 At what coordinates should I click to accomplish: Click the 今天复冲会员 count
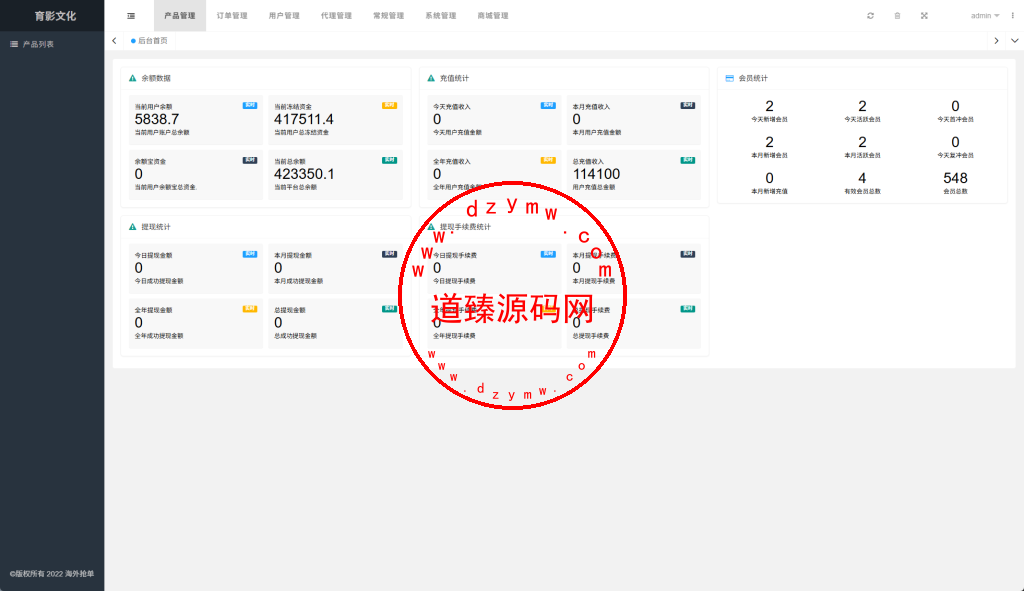coord(955,142)
